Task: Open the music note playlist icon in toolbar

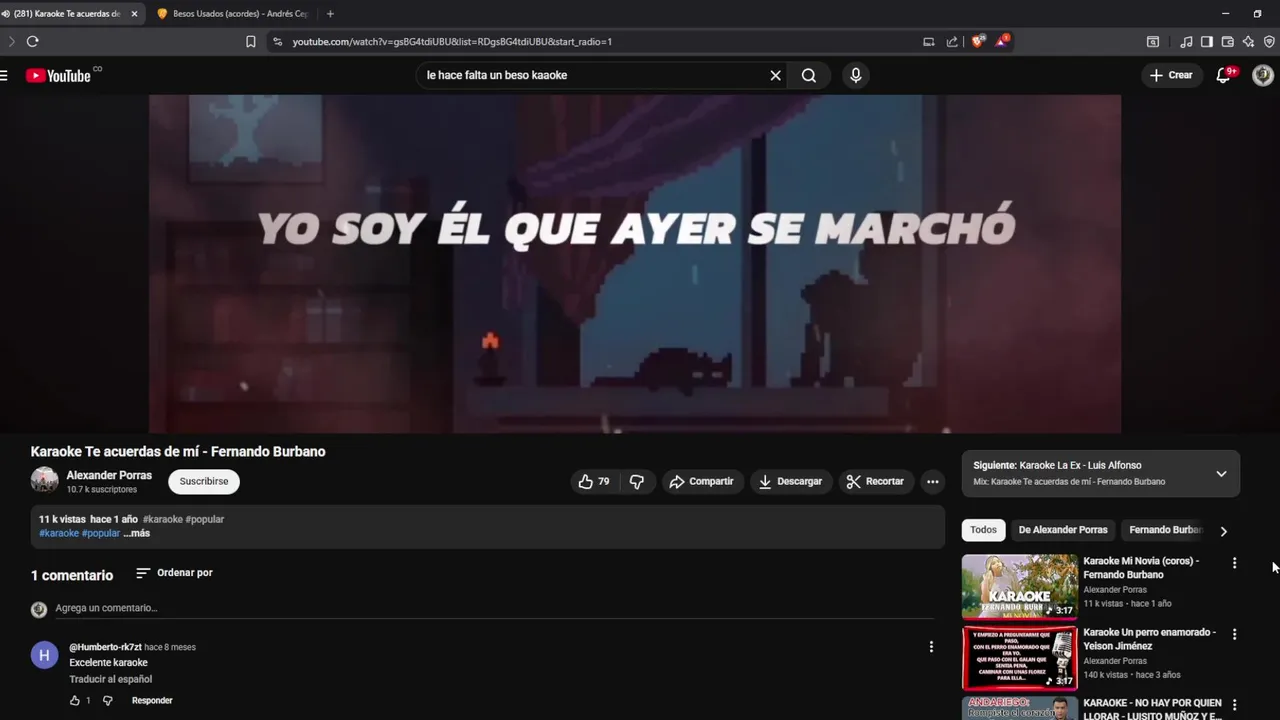Action: click(x=1186, y=41)
